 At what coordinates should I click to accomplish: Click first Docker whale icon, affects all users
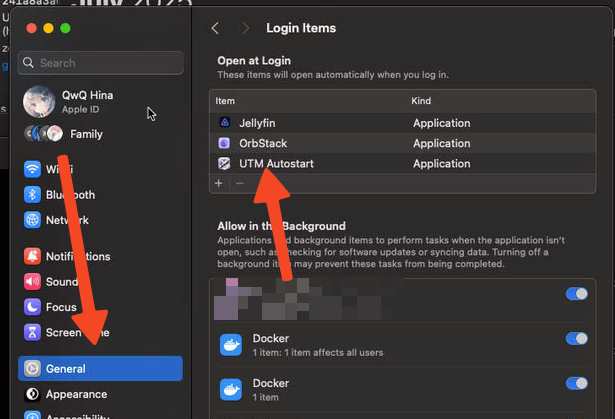[x=231, y=345]
